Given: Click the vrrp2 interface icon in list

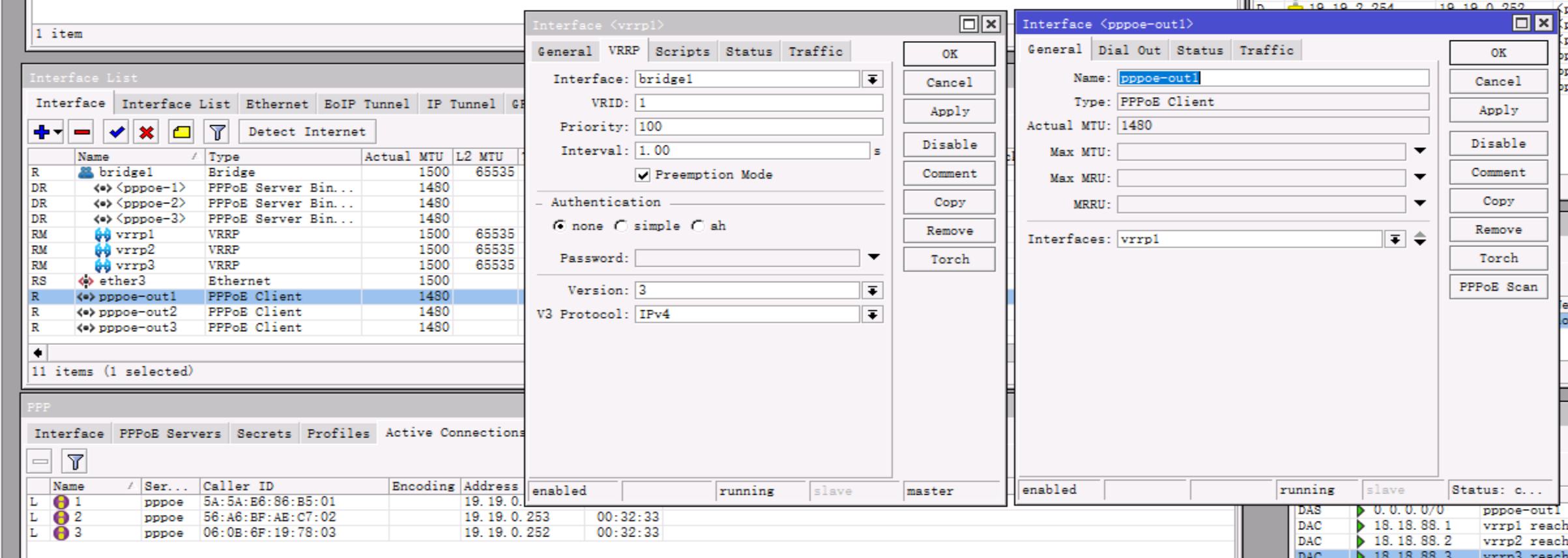Looking at the screenshot, I should pos(102,250).
